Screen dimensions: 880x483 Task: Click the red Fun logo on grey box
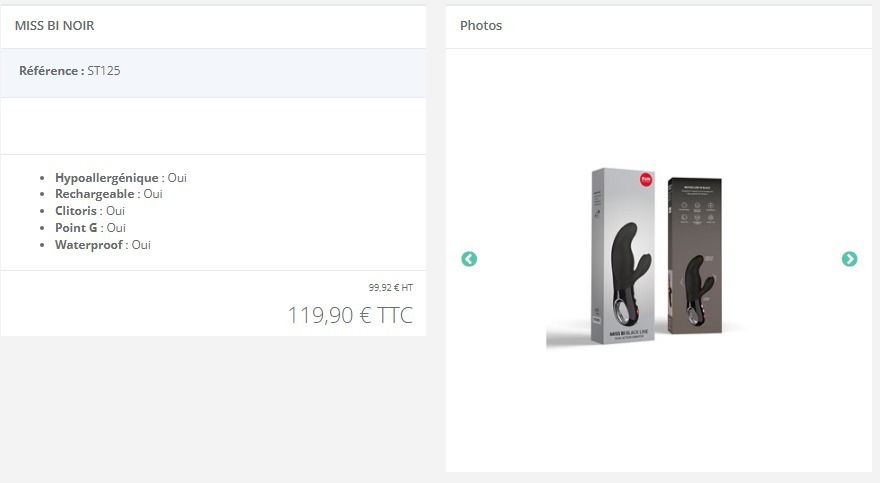click(646, 180)
